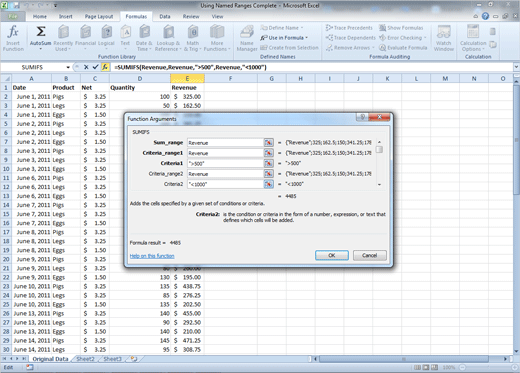520x373 pixels.
Task: Switch to the Home ribbon tab
Action: coord(40,16)
